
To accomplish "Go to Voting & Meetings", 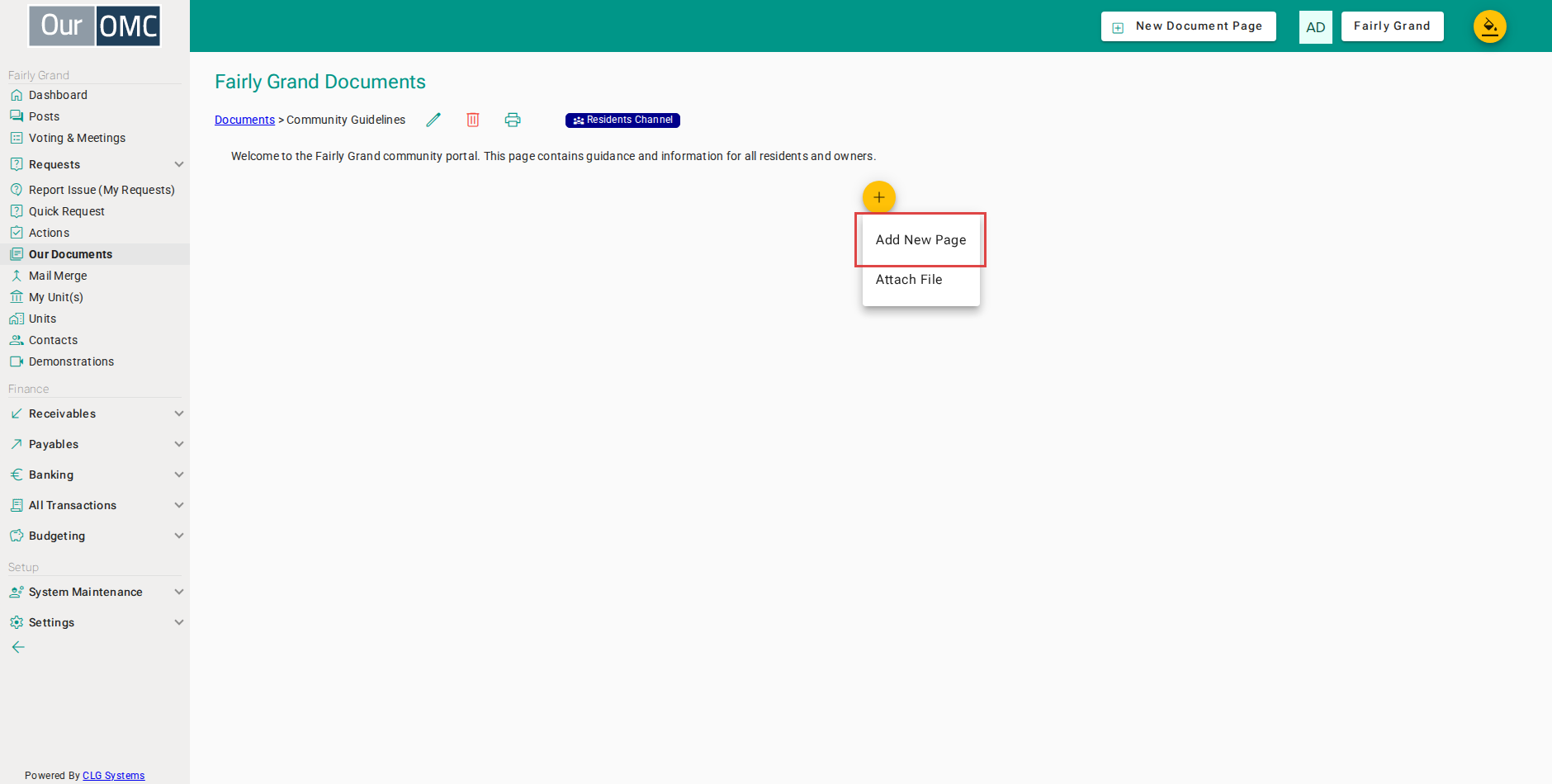I will [x=77, y=138].
